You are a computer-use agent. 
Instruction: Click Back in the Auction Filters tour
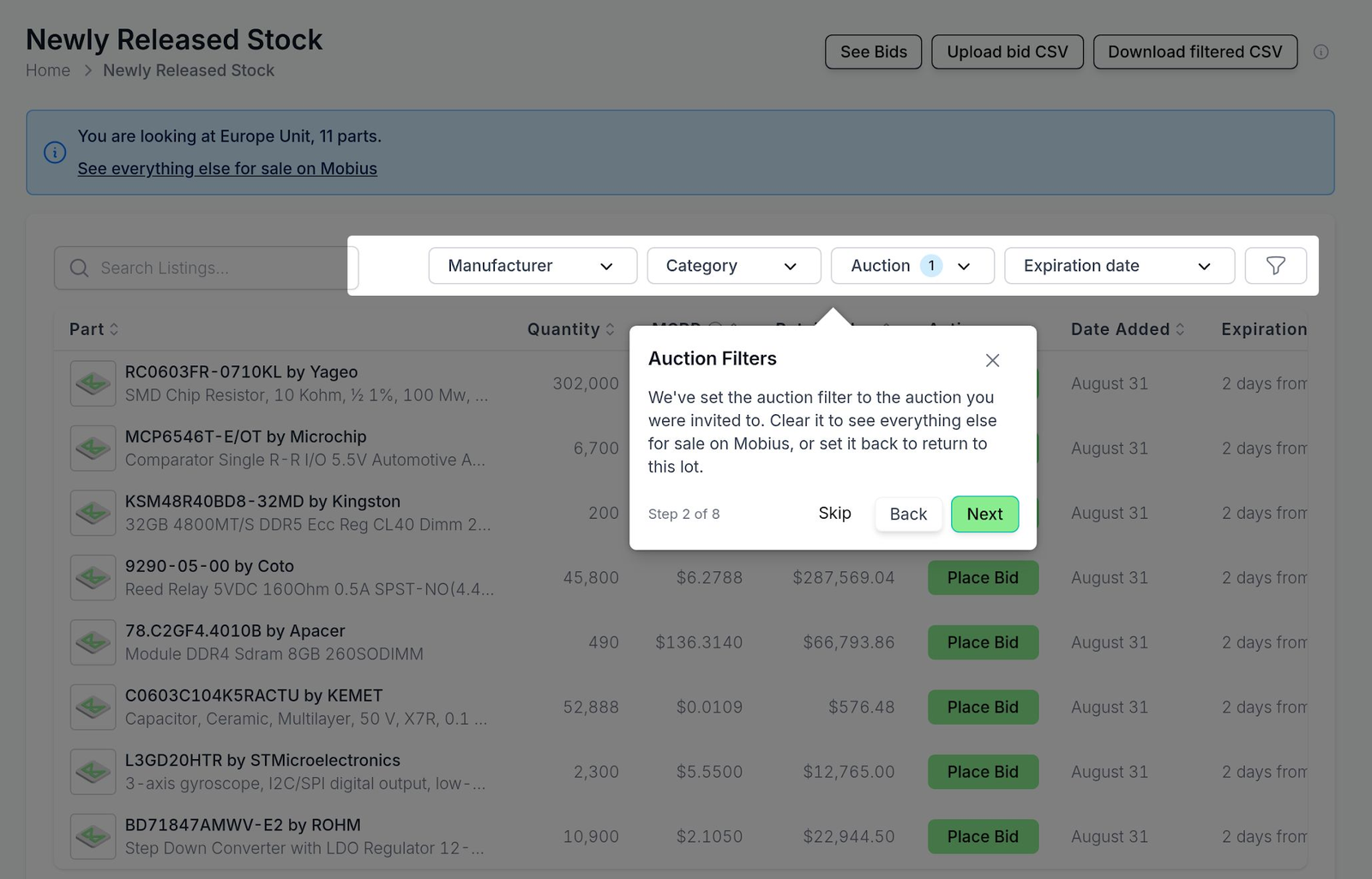[x=908, y=514]
